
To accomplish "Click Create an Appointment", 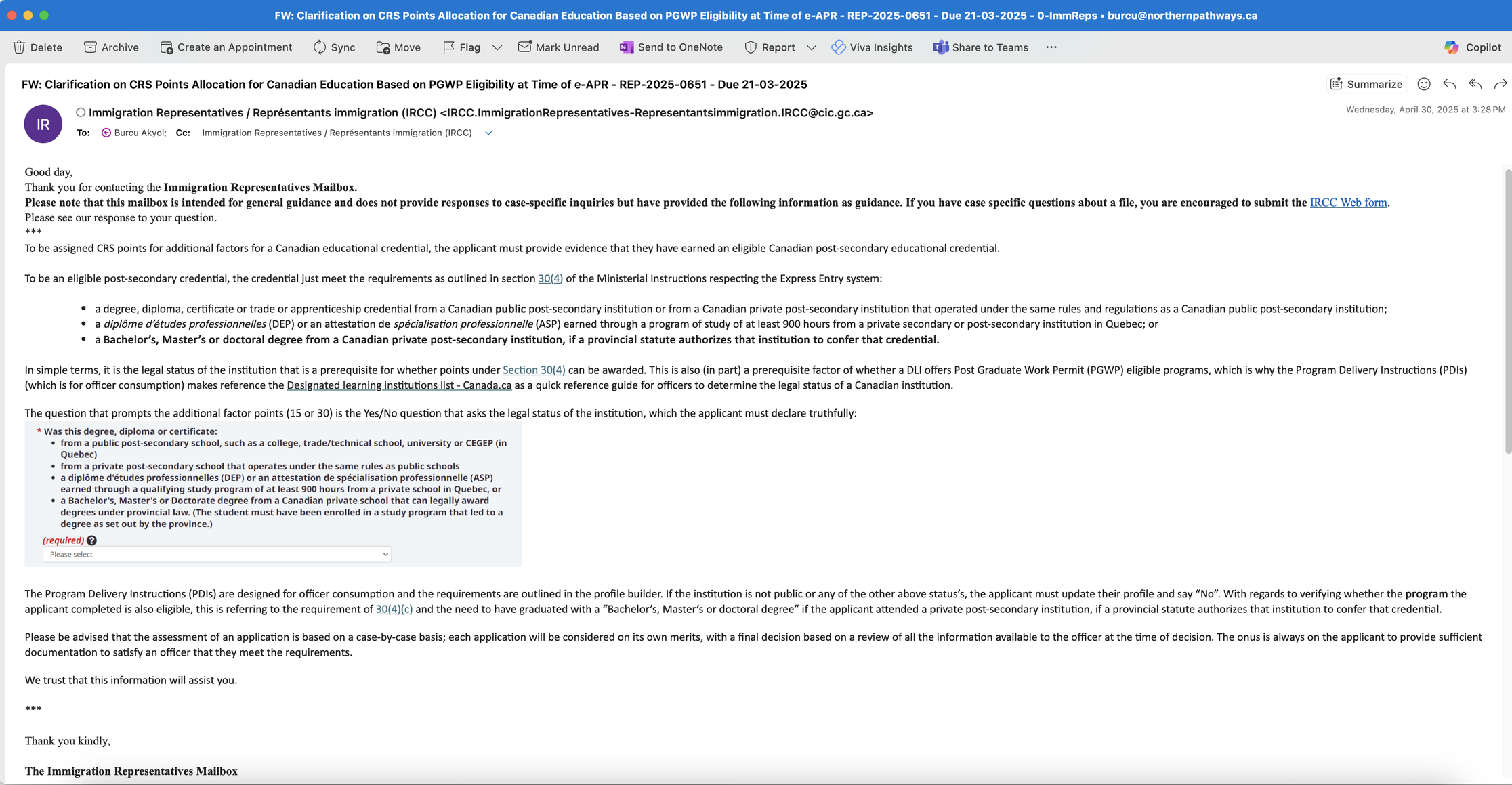I will tap(226, 47).
